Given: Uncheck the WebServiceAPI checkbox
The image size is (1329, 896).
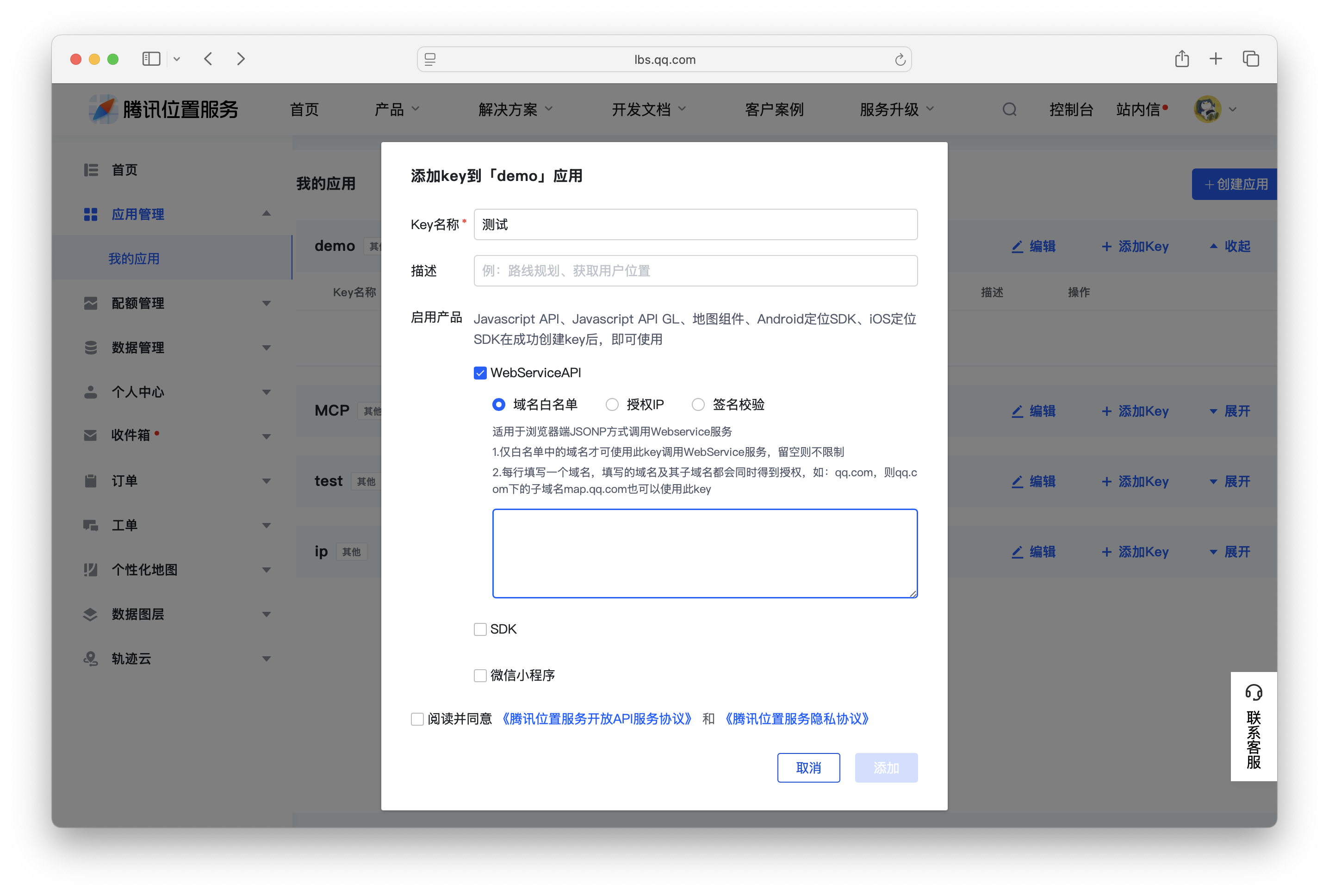Looking at the screenshot, I should click(x=480, y=373).
